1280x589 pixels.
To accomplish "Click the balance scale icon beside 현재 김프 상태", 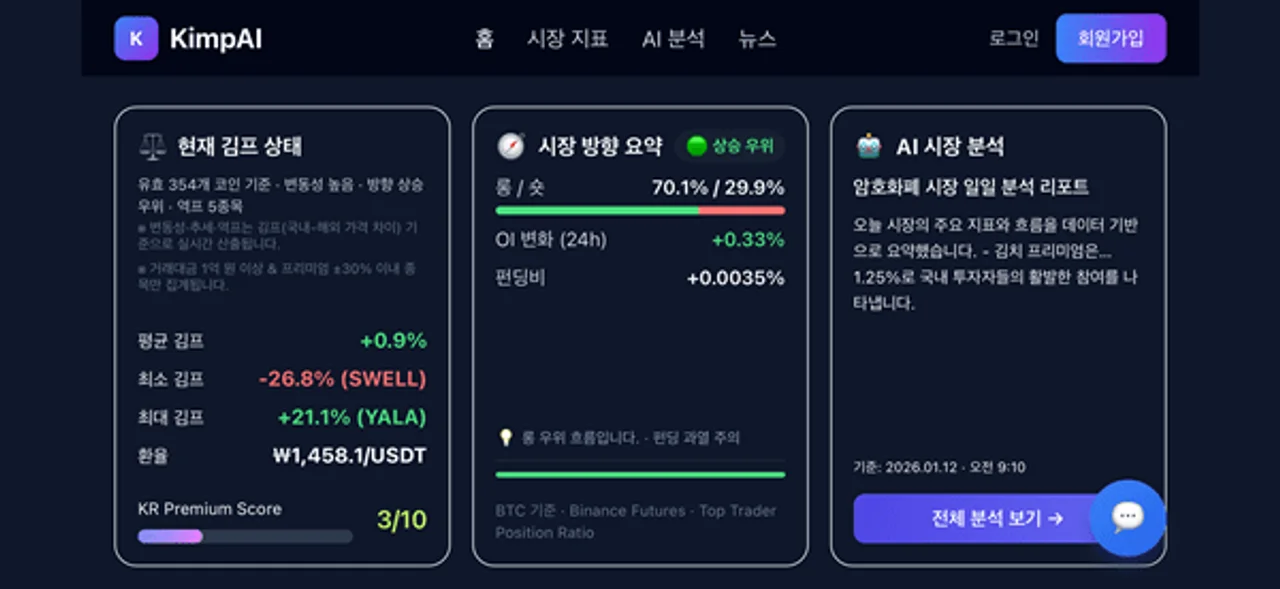I will tap(152, 146).
